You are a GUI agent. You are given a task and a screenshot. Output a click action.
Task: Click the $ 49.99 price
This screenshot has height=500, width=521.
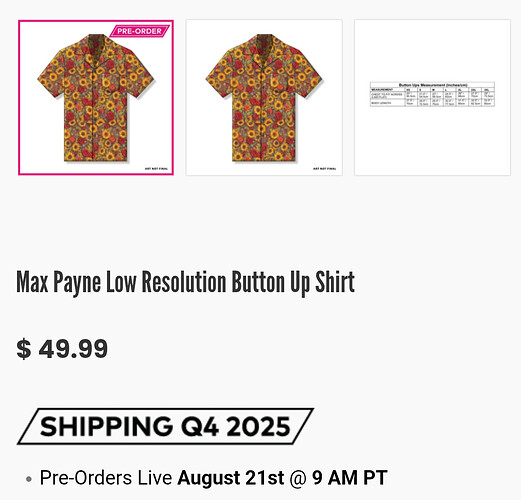point(62,349)
